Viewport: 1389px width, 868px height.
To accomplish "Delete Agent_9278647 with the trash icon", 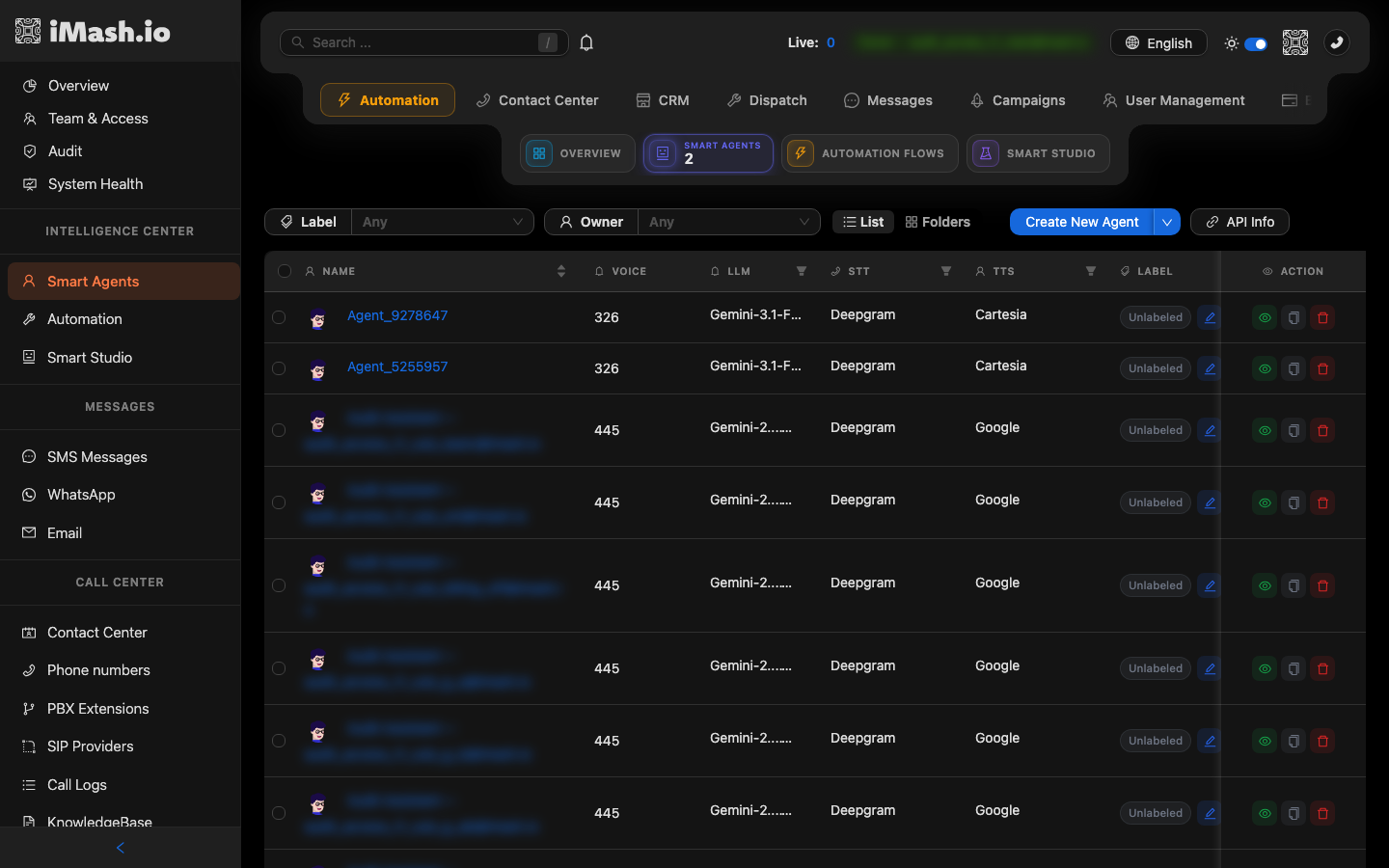I will 1322,317.
